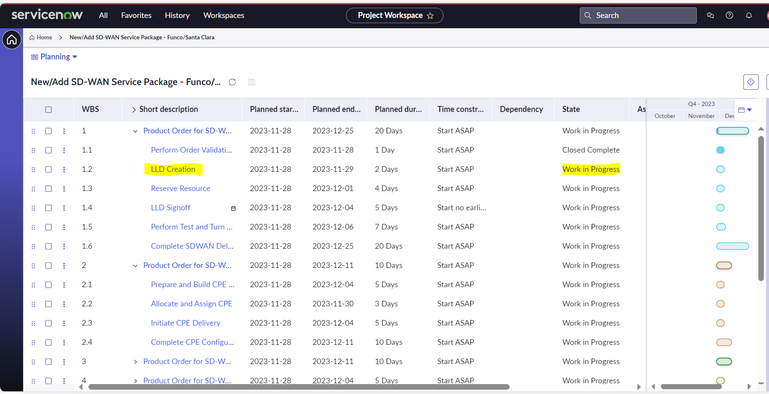
Task: Open the LLD Signoff task link
Action: pyautogui.click(x=170, y=208)
